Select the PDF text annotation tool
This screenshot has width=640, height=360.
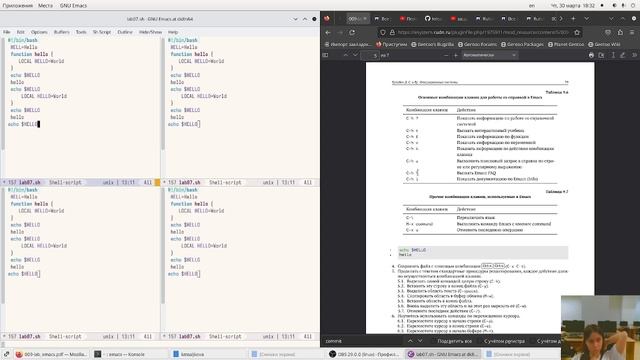pyautogui.click(x=613, y=55)
